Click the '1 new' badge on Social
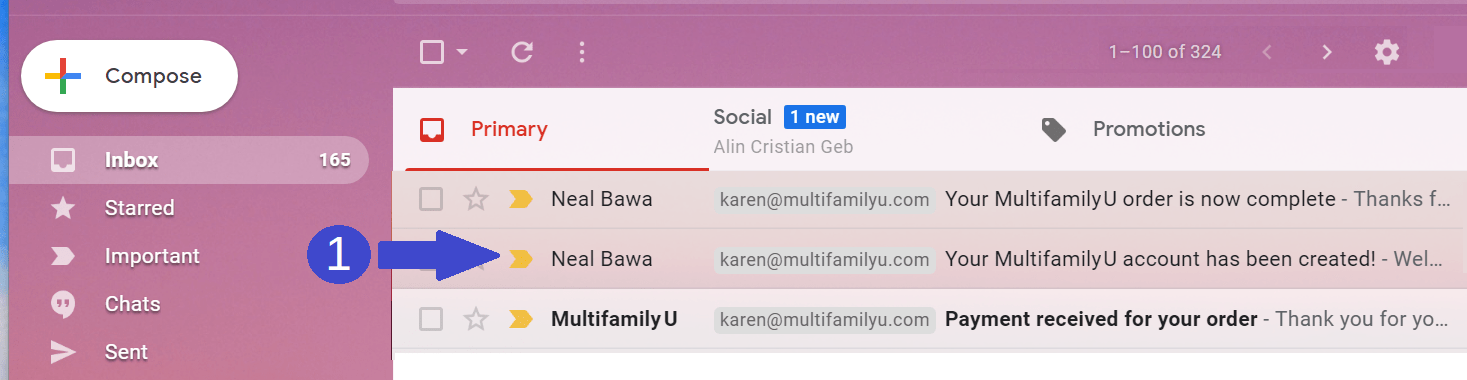Screen dimensions: 1467x380 pos(815,117)
